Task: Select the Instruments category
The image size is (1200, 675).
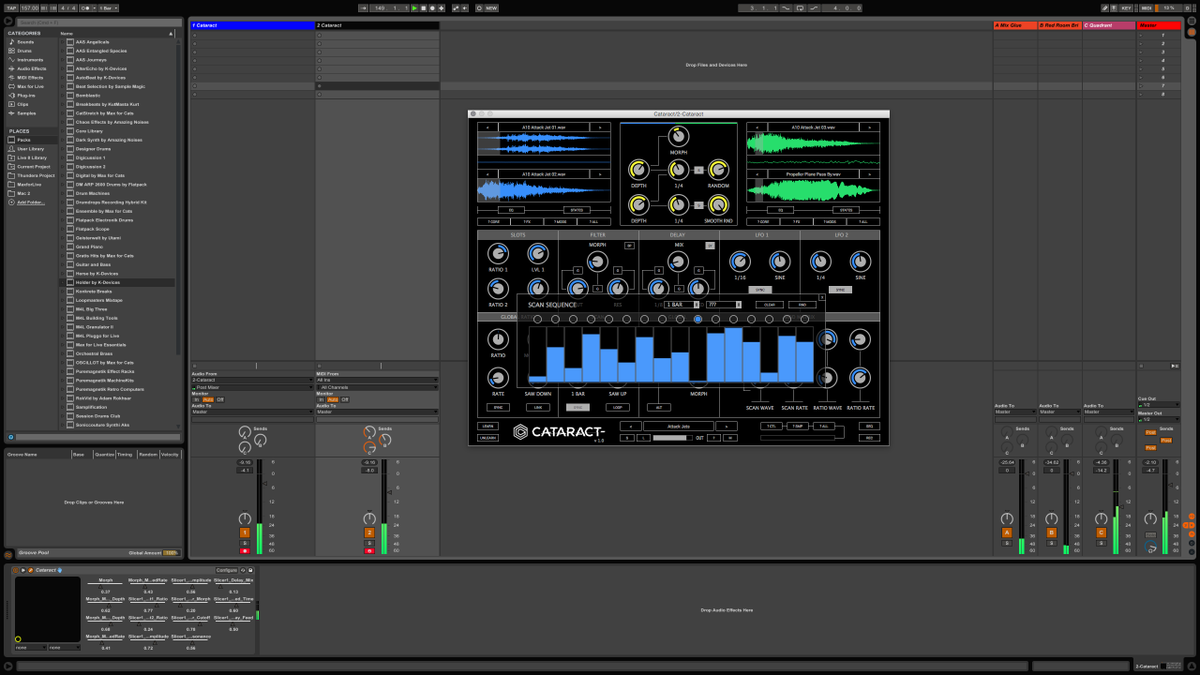Action: pos(30,60)
